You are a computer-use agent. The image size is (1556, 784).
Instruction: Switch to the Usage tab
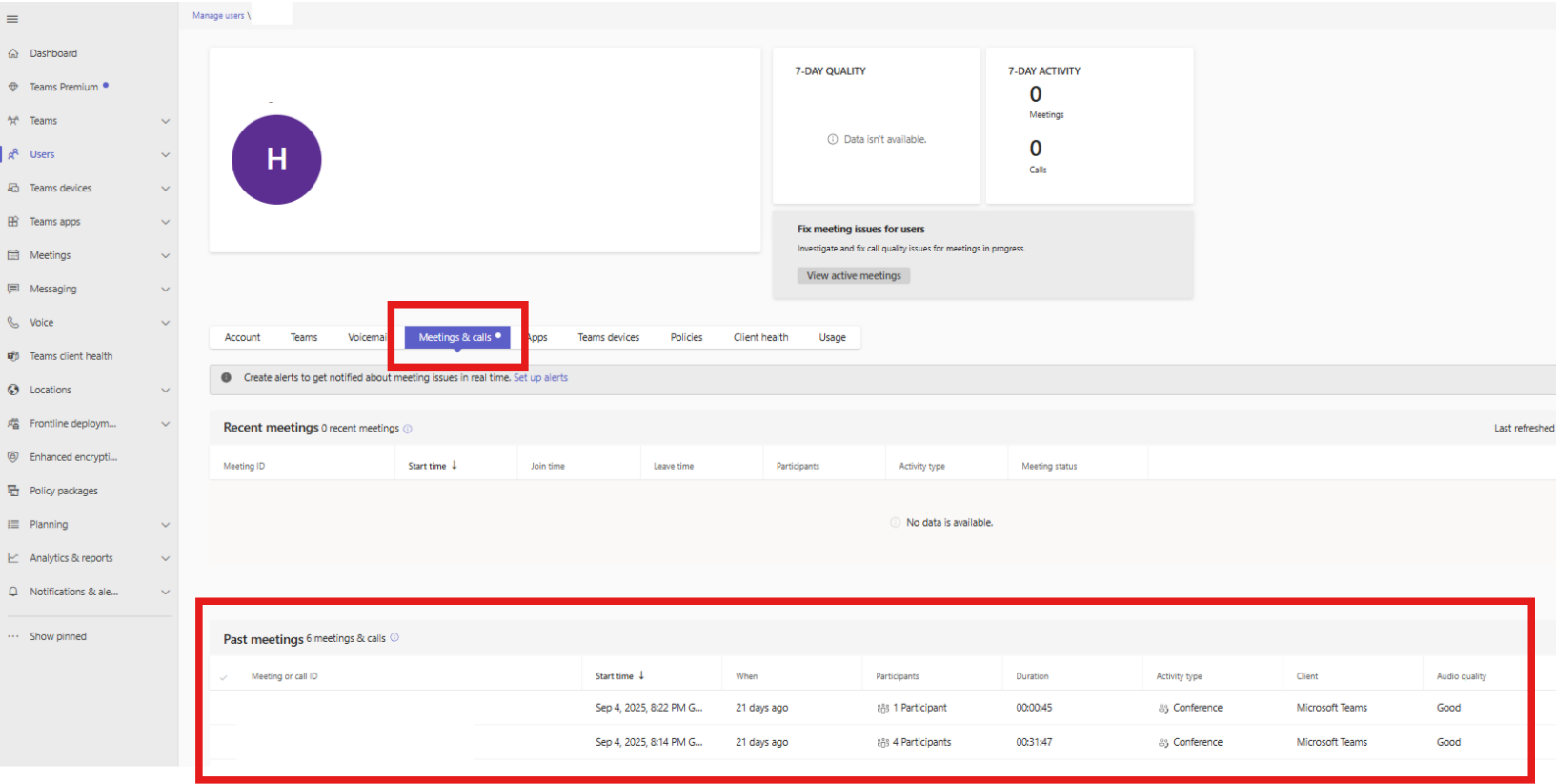[x=832, y=337]
